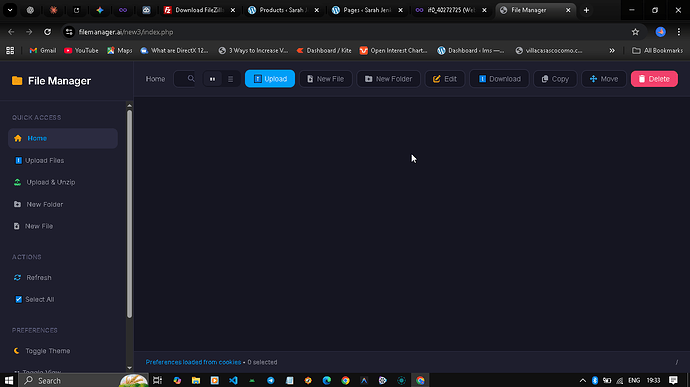690x387 pixels.
Task: Open Chrome three-dot menu
Action: [x=679, y=32]
